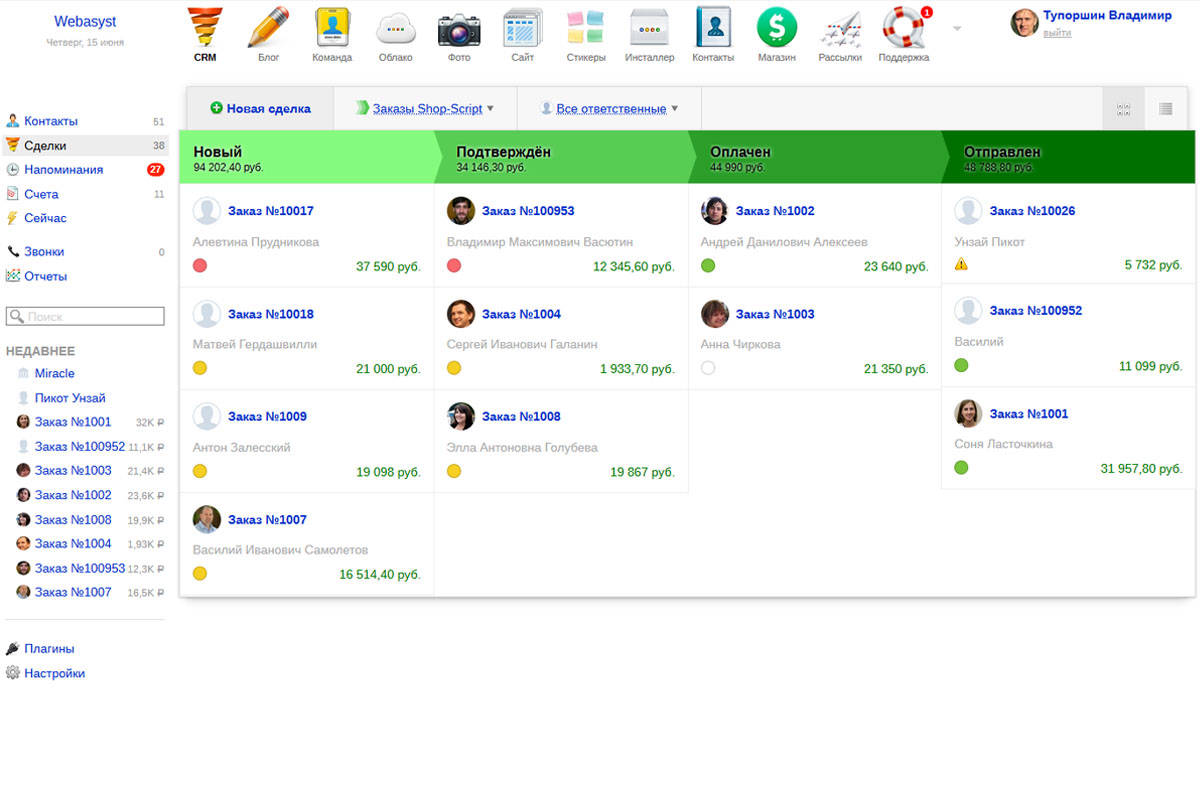
Task: Click the sidebar search field
Action: 85,316
